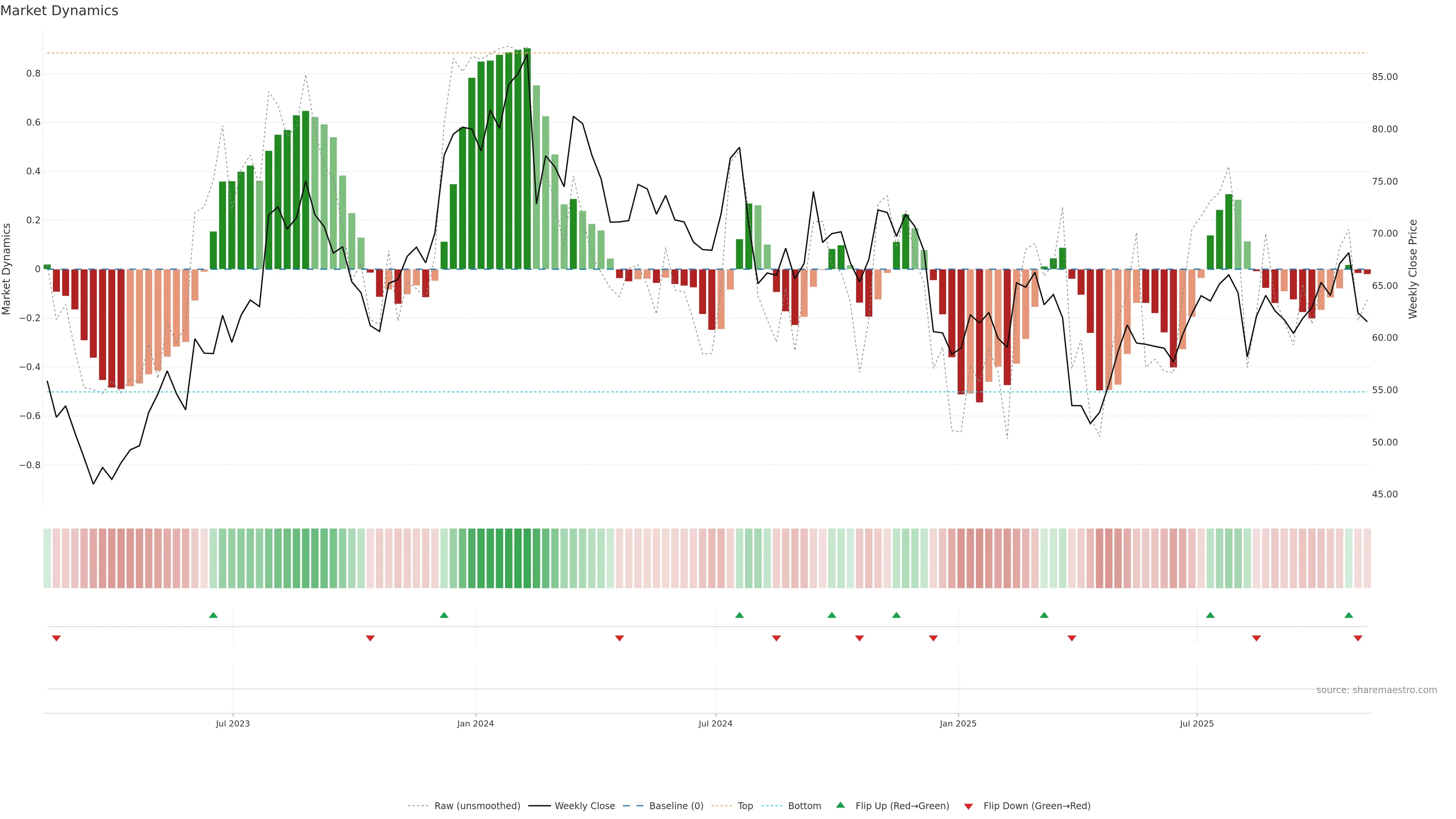1456x819 pixels.
Task: Click the darkest green heatmap strip cell
Action: point(527,559)
